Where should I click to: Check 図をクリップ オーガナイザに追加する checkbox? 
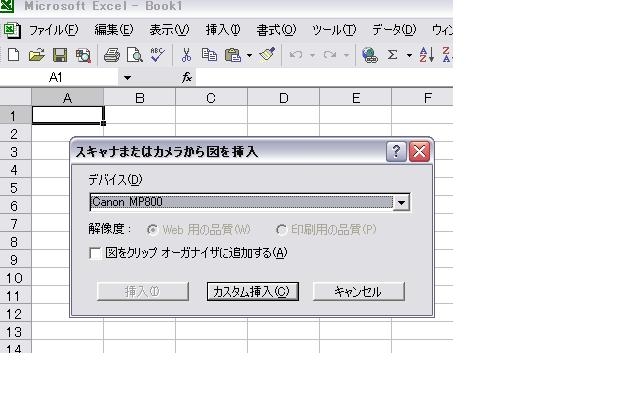[95, 253]
